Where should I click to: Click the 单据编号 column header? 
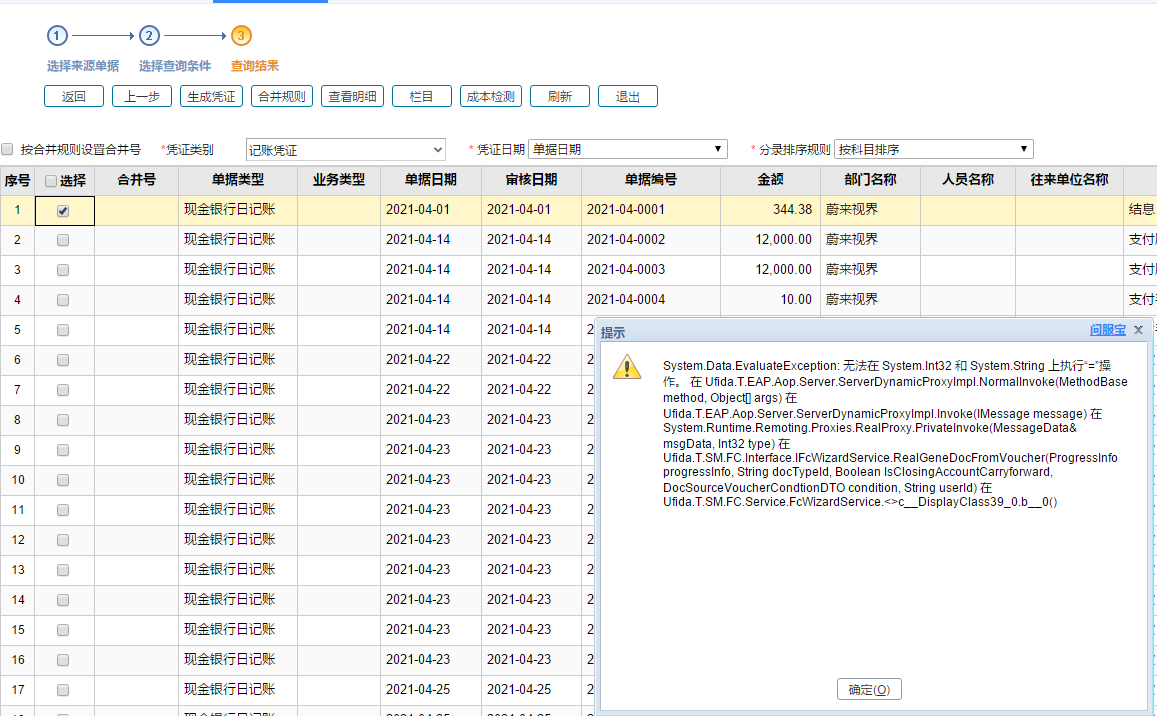click(651, 180)
